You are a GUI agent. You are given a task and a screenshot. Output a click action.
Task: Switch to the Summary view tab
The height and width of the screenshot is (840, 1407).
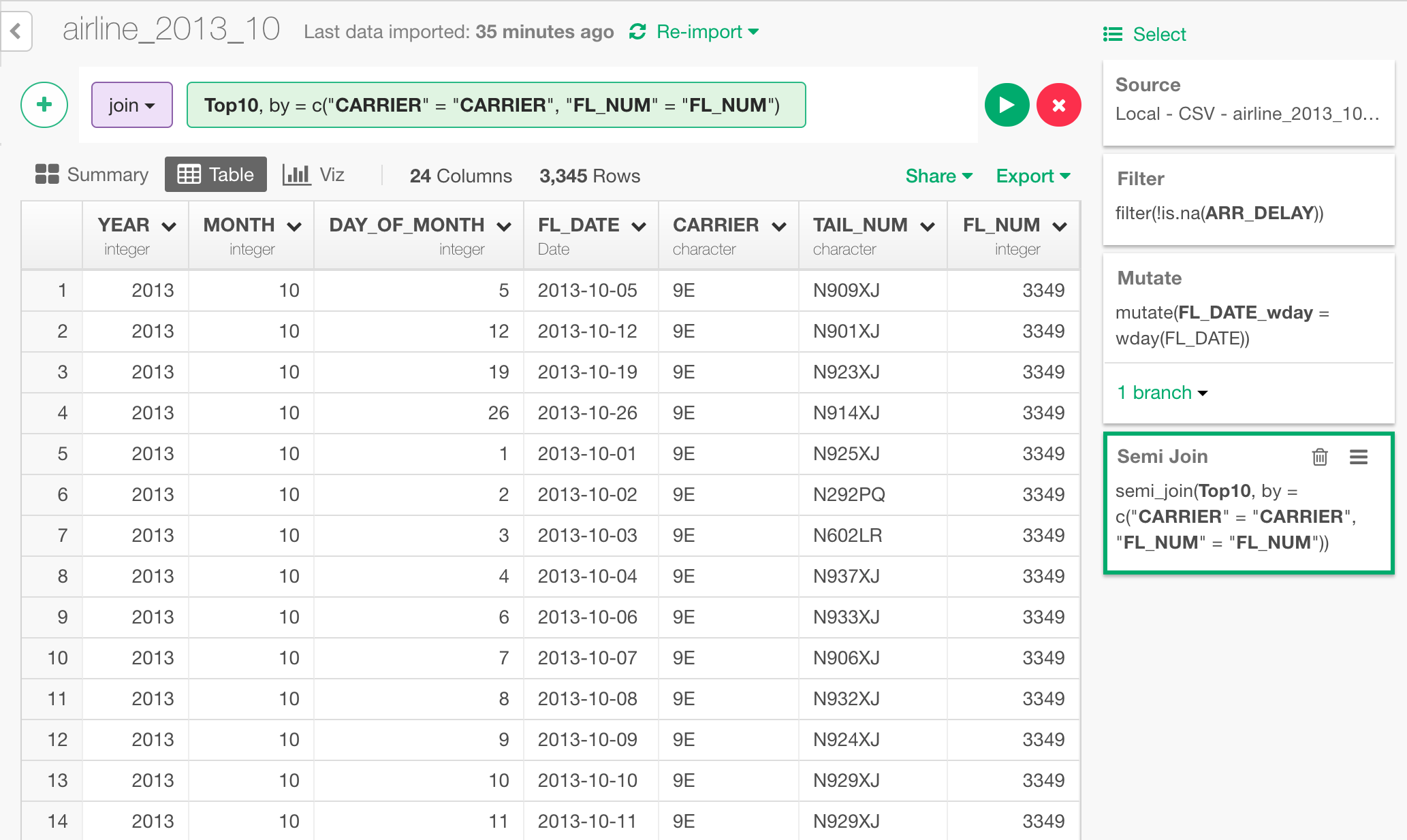point(92,175)
